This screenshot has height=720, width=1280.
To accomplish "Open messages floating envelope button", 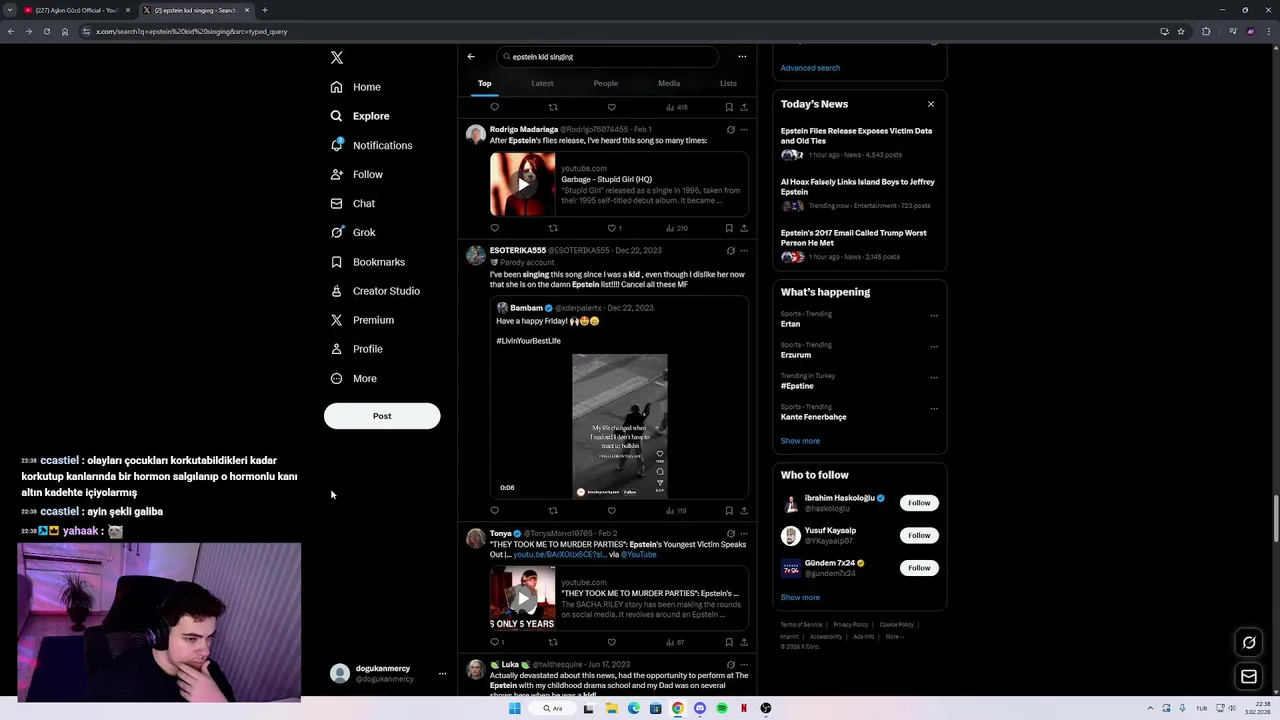I will point(1249,677).
